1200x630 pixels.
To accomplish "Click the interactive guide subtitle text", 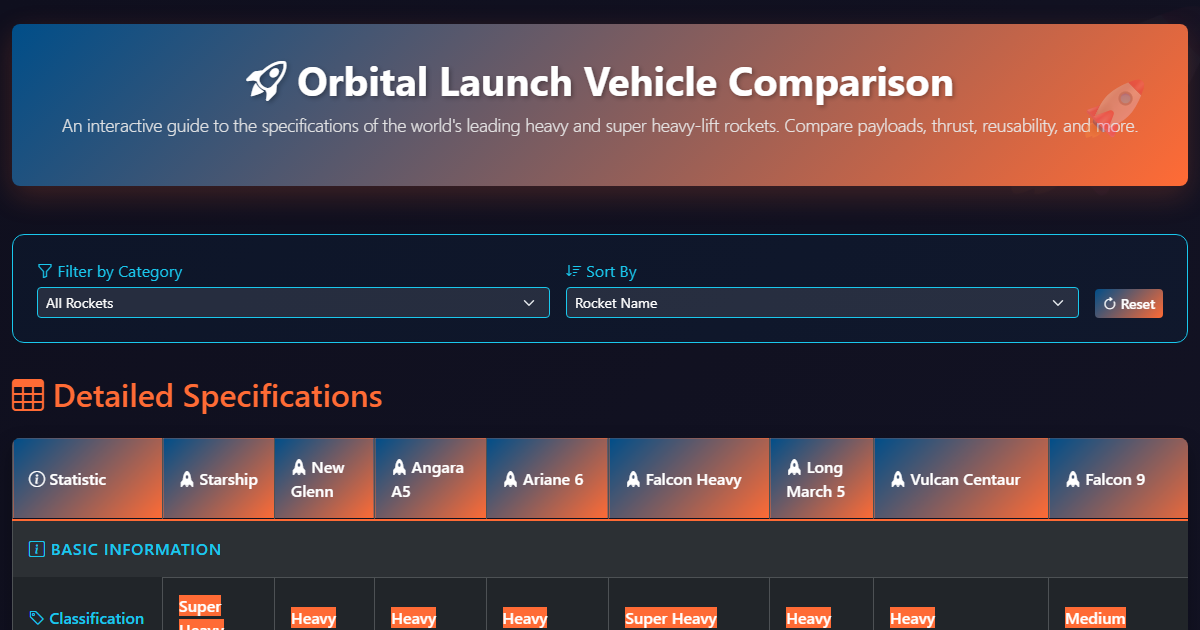I will point(600,127).
